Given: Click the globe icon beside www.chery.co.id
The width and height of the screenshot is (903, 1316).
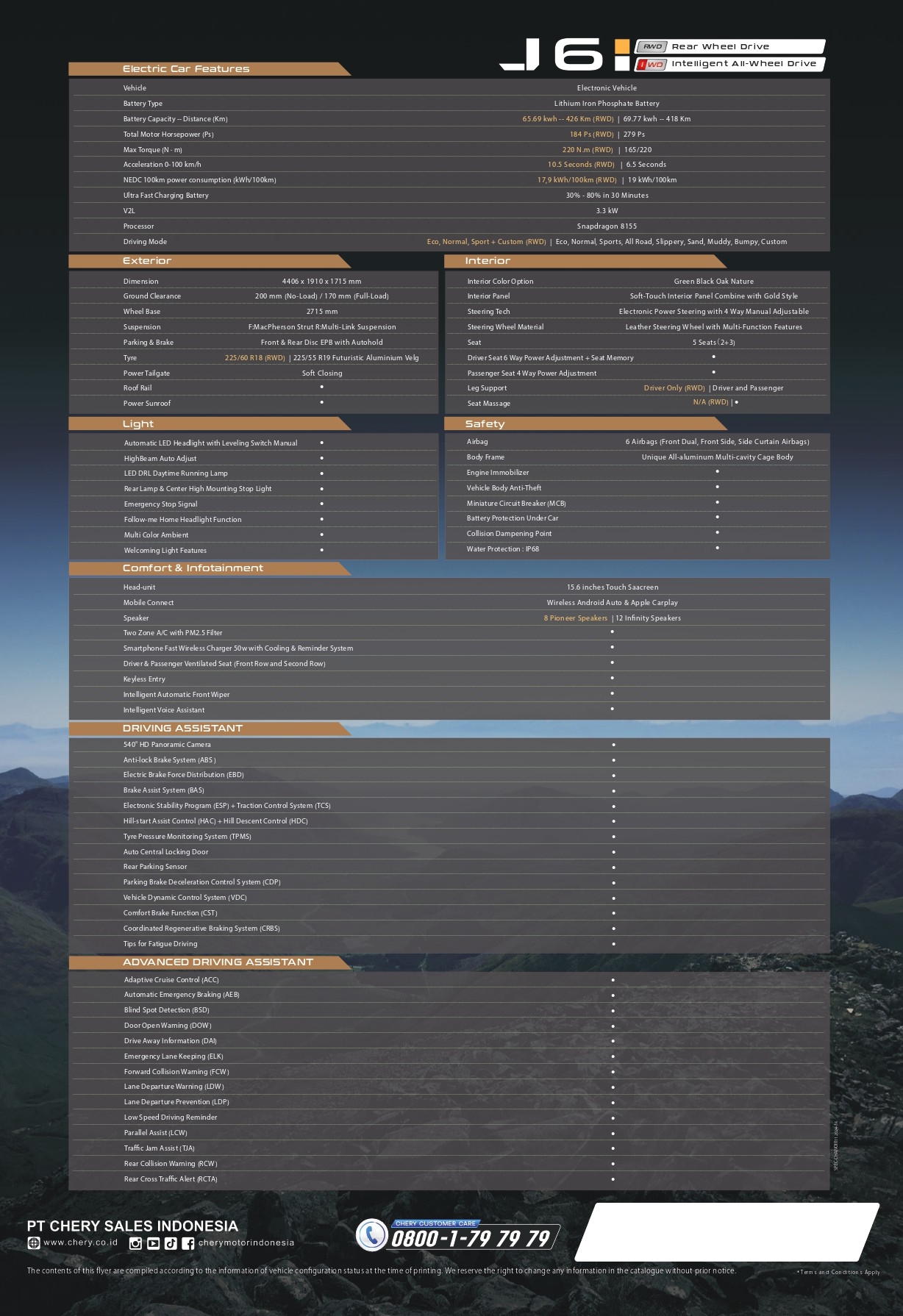Looking at the screenshot, I should tap(33, 1242).
